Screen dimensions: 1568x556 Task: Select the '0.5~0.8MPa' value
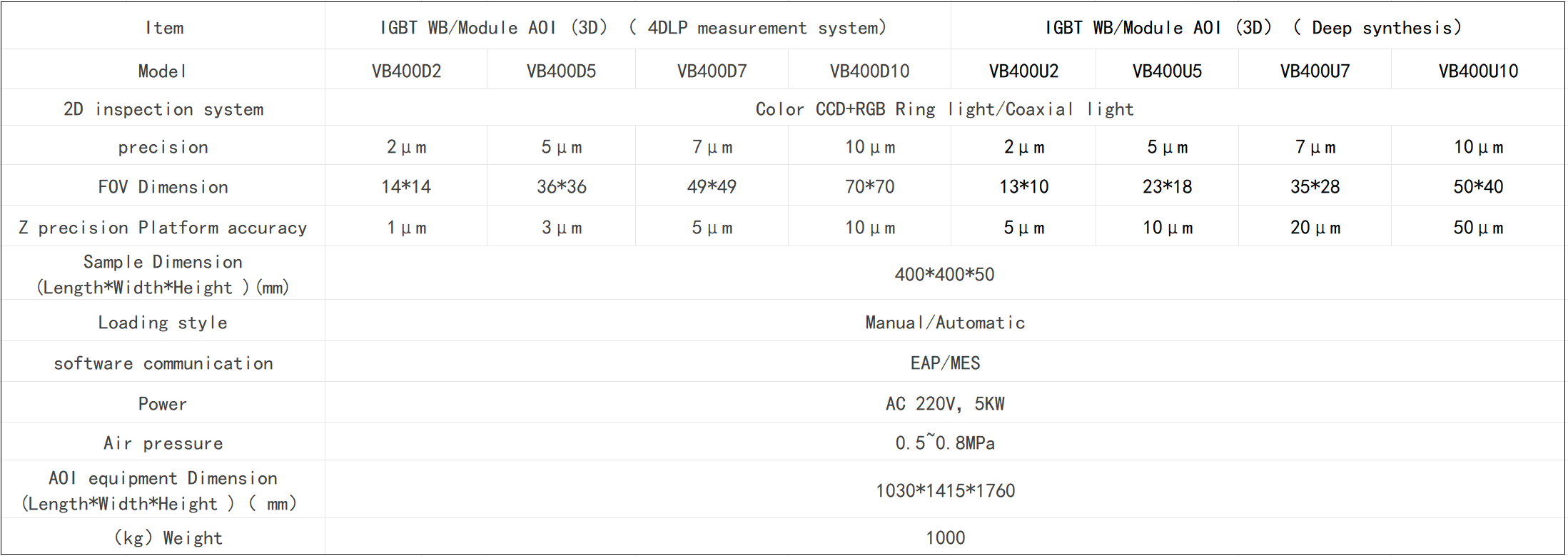pos(945,443)
